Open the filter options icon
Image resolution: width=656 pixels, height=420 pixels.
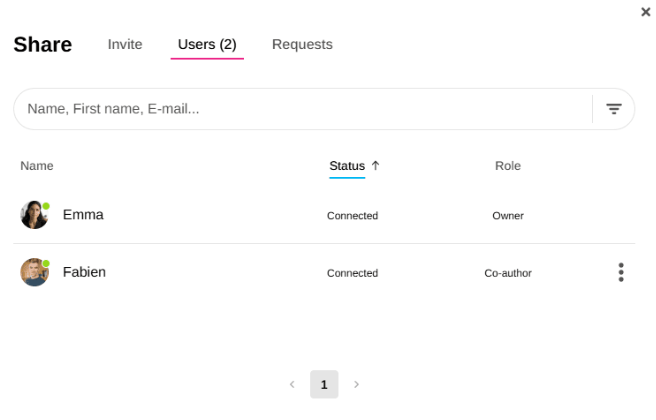coord(614,109)
